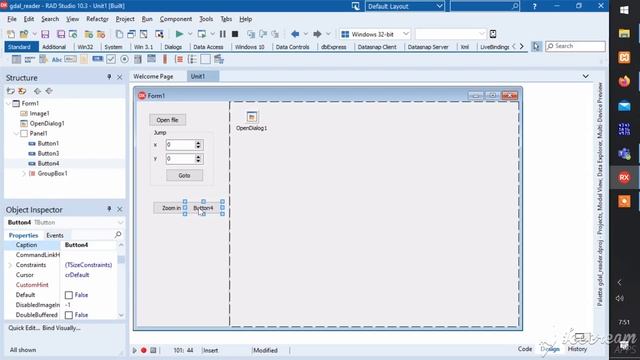Open the Refactor menu
Screen dimensions: 640x360
97,19
